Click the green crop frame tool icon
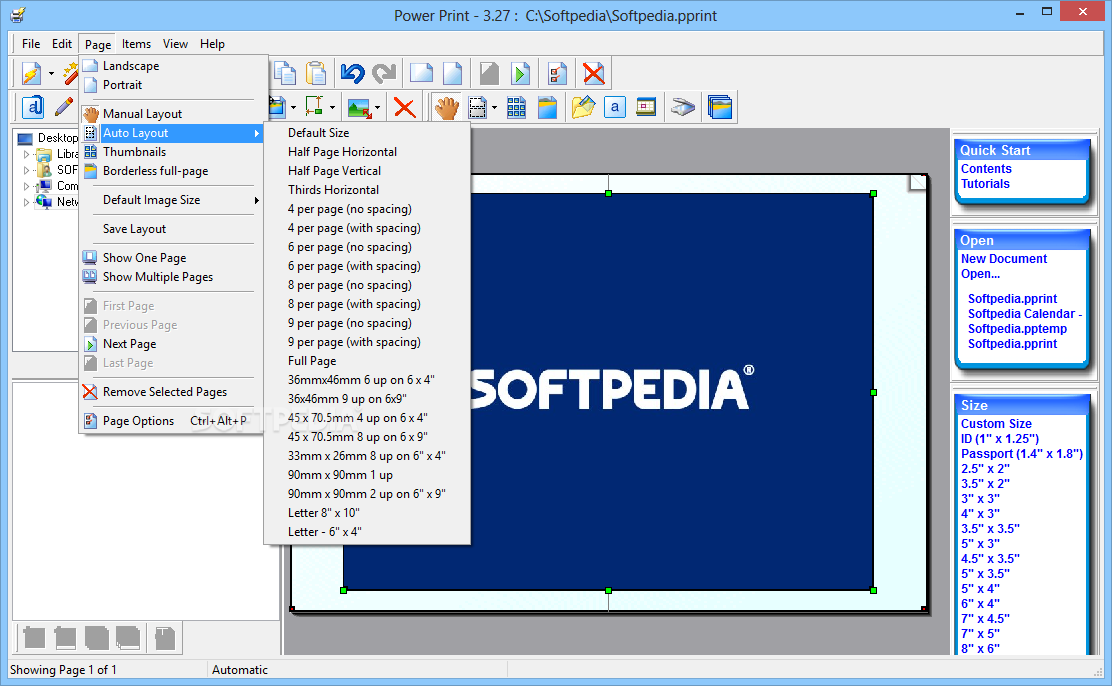The height and width of the screenshot is (686, 1112). 313,107
